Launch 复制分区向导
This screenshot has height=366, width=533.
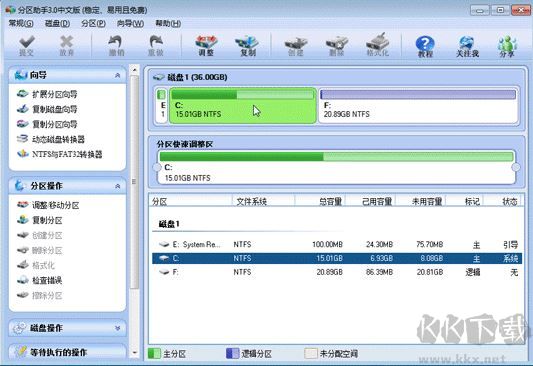(47, 124)
